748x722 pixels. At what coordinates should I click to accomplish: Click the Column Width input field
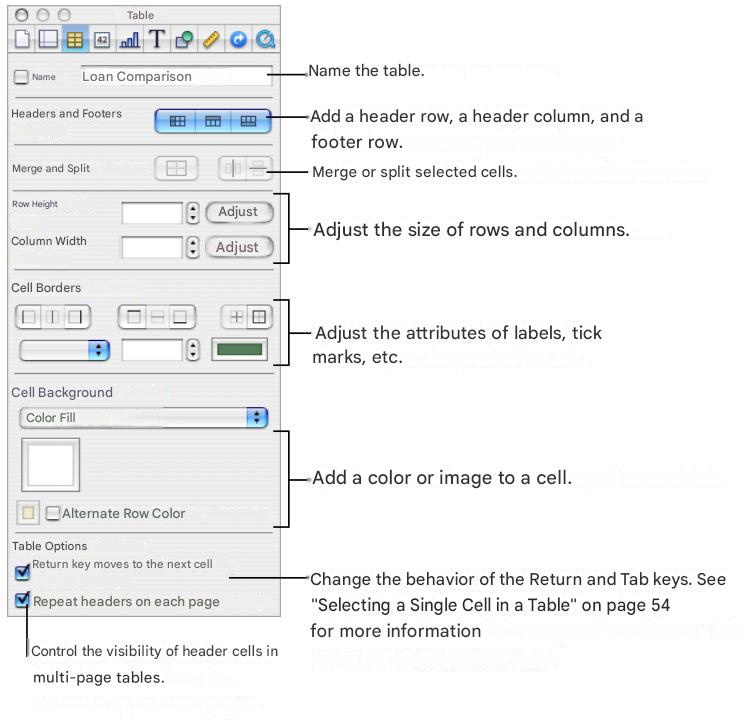point(152,247)
